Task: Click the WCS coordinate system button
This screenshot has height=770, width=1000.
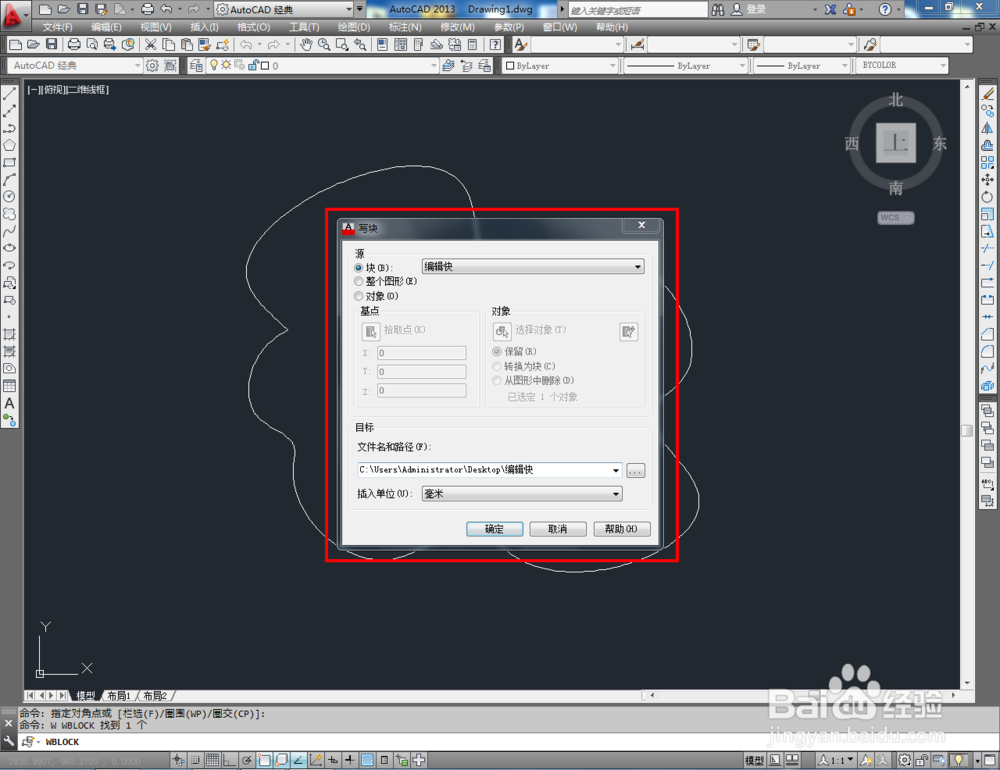Action: [x=895, y=218]
